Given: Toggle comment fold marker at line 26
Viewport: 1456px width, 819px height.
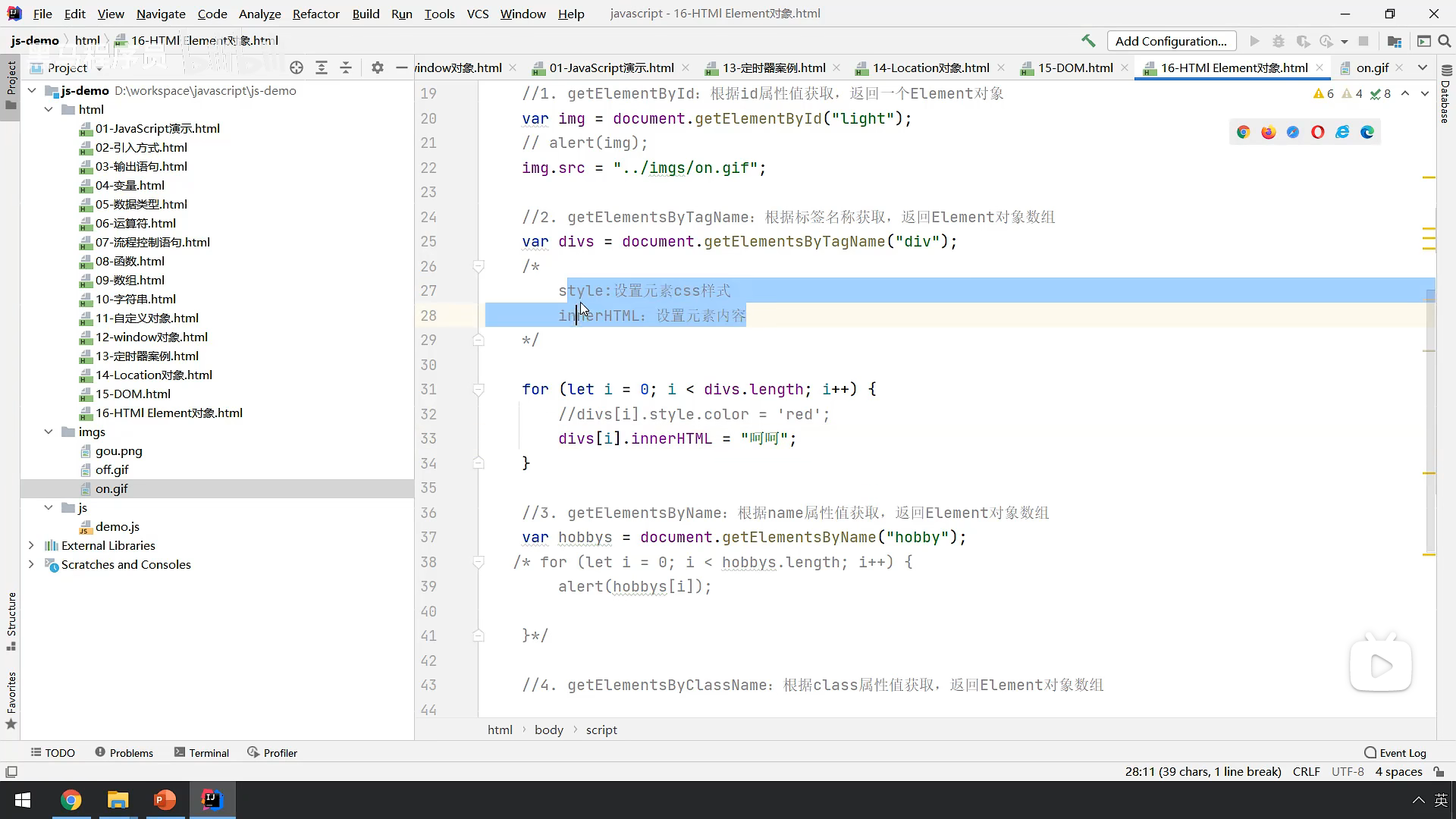Looking at the screenshot, I should pos(479,266).
